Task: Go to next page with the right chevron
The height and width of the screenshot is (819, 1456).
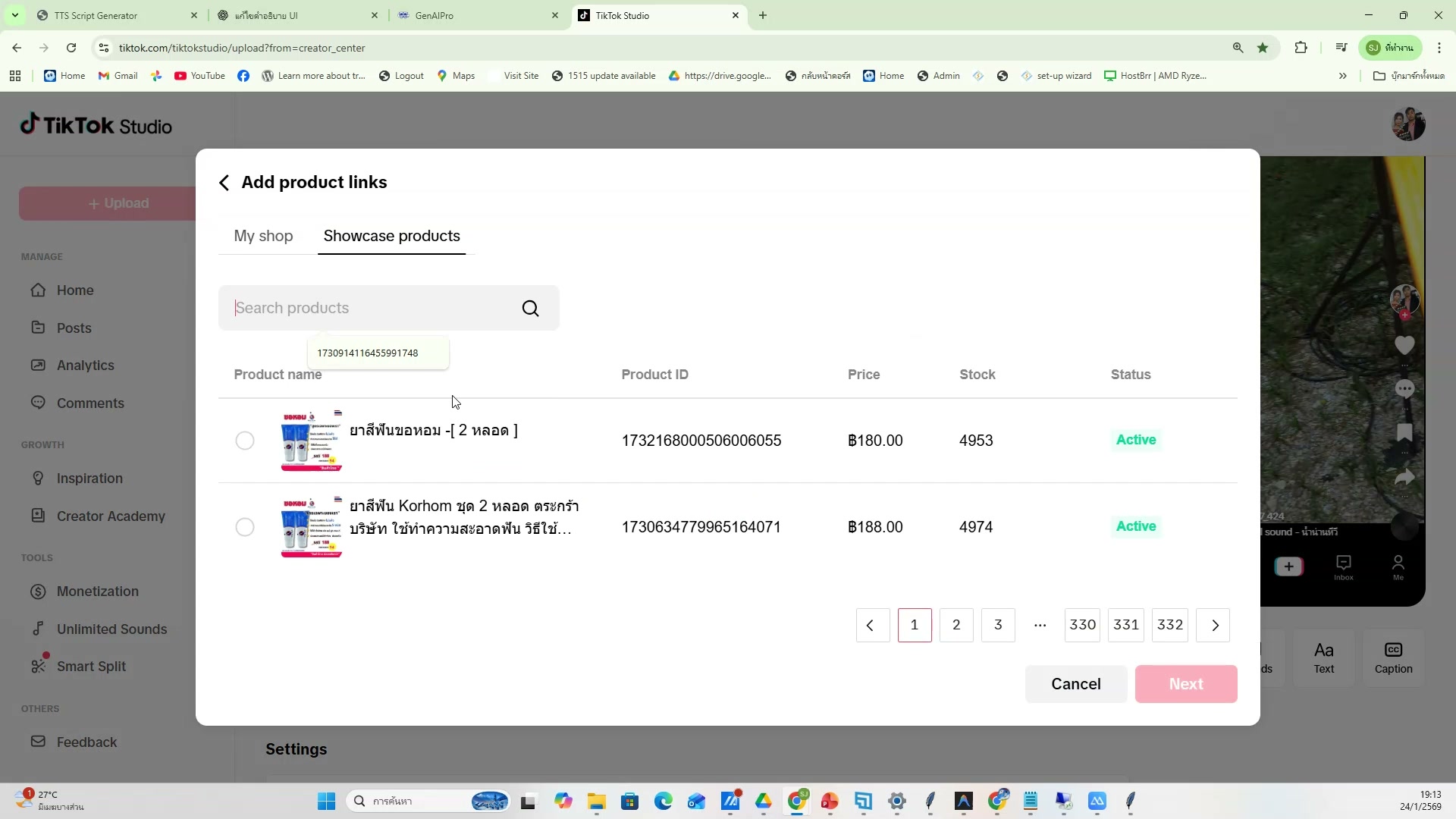Action: pyautogui.click(x=1213, y=625)
